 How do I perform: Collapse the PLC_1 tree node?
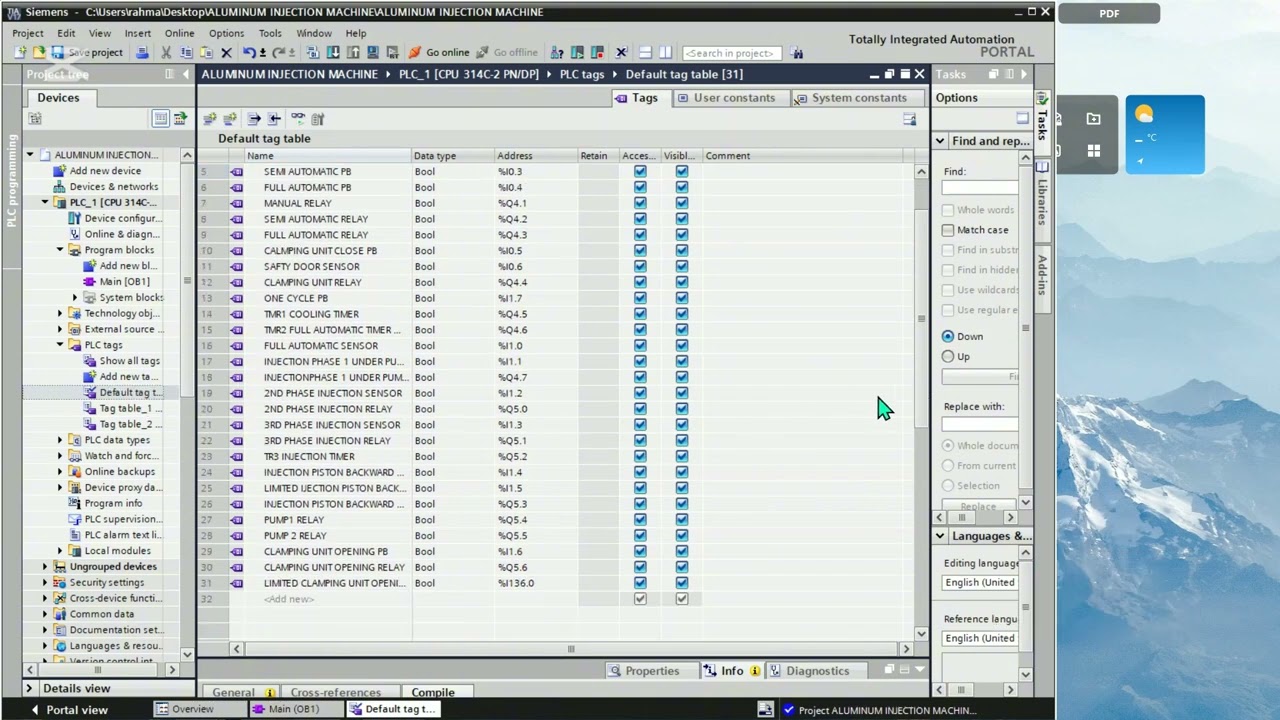[45, 203]
